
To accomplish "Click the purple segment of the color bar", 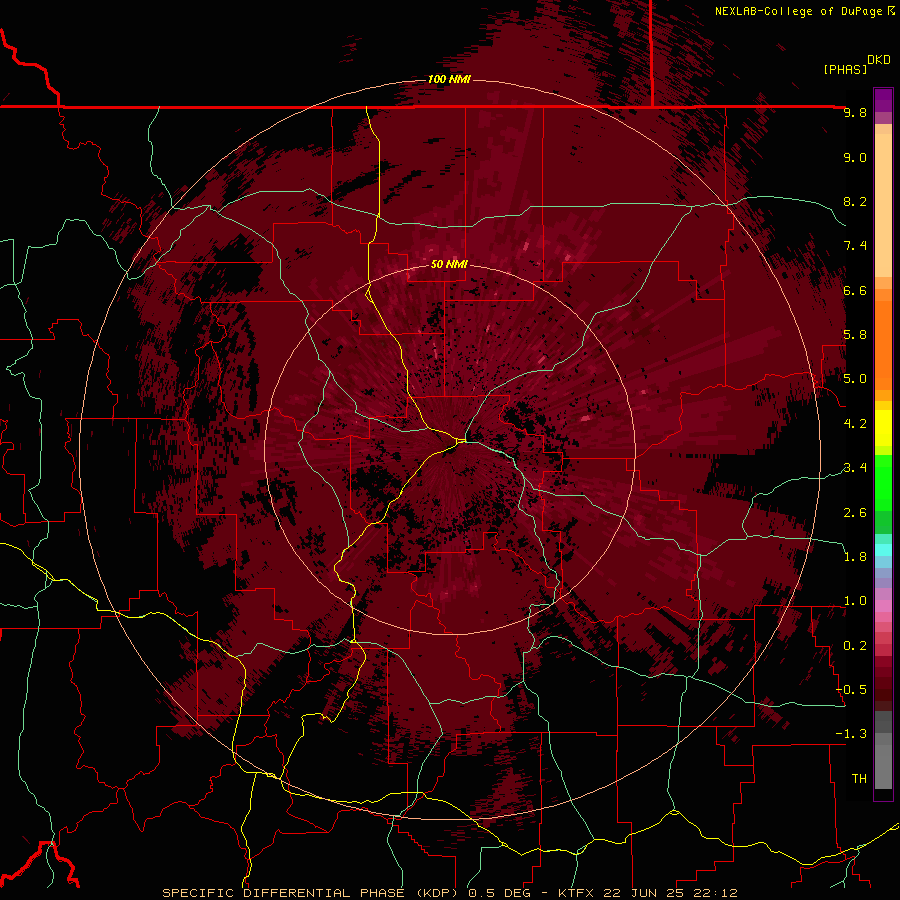I will click(883, 100).
